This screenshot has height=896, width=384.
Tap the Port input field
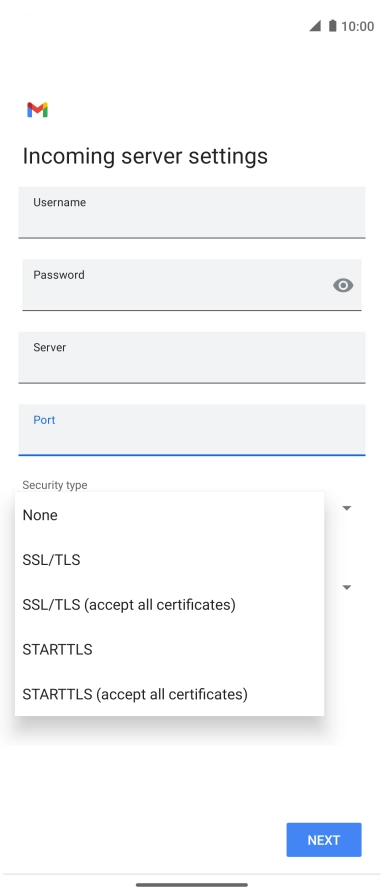[192, 430]
